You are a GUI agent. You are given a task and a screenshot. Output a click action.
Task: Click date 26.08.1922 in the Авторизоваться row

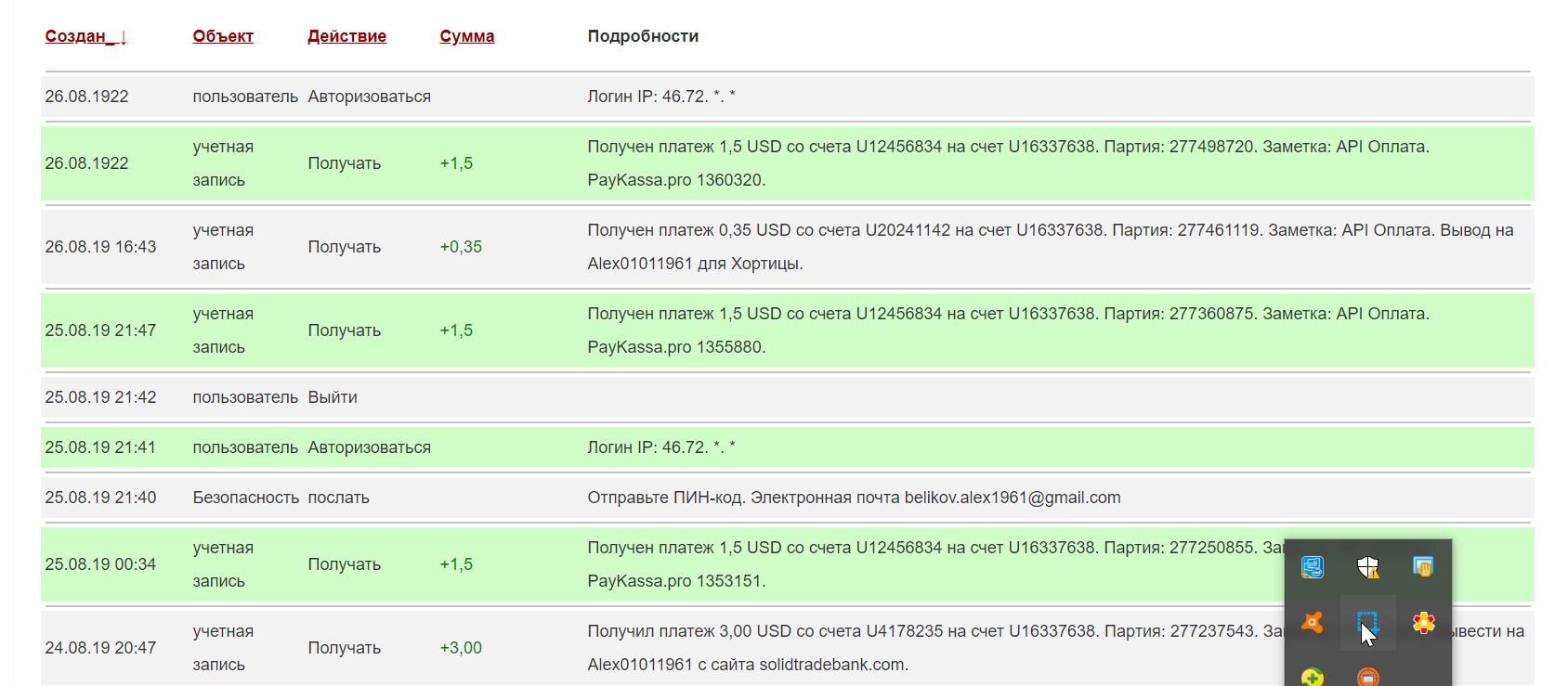pyautogui.click(x=86, y=97)
